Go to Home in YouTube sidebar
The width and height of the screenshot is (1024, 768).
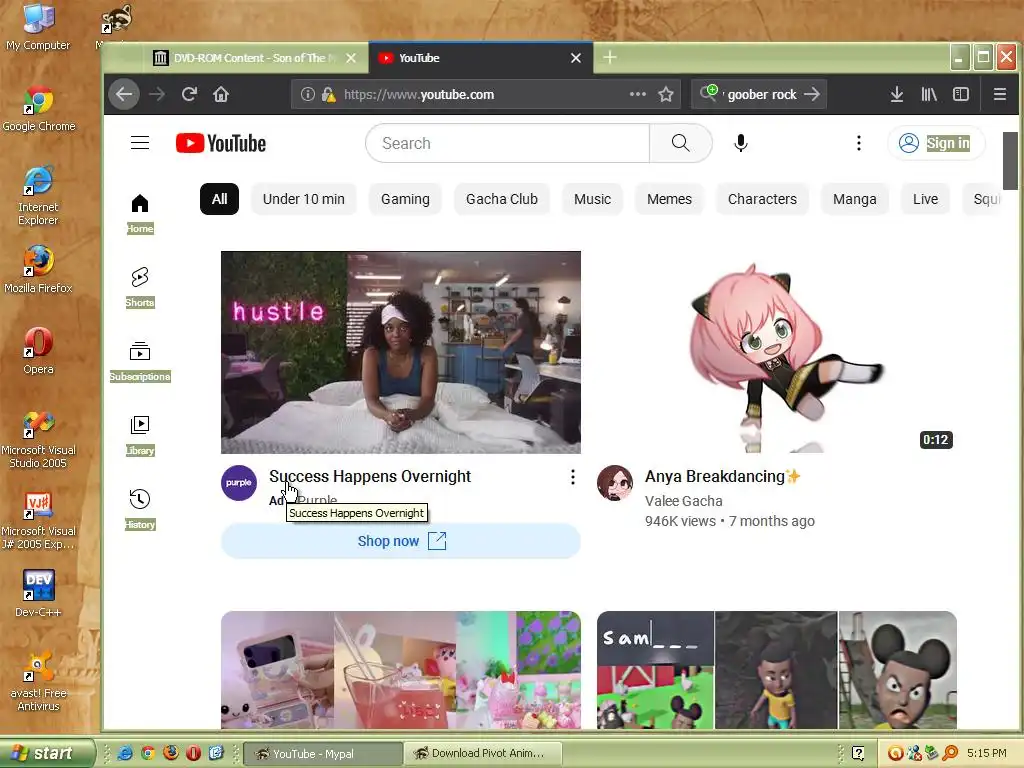point(140,214)
